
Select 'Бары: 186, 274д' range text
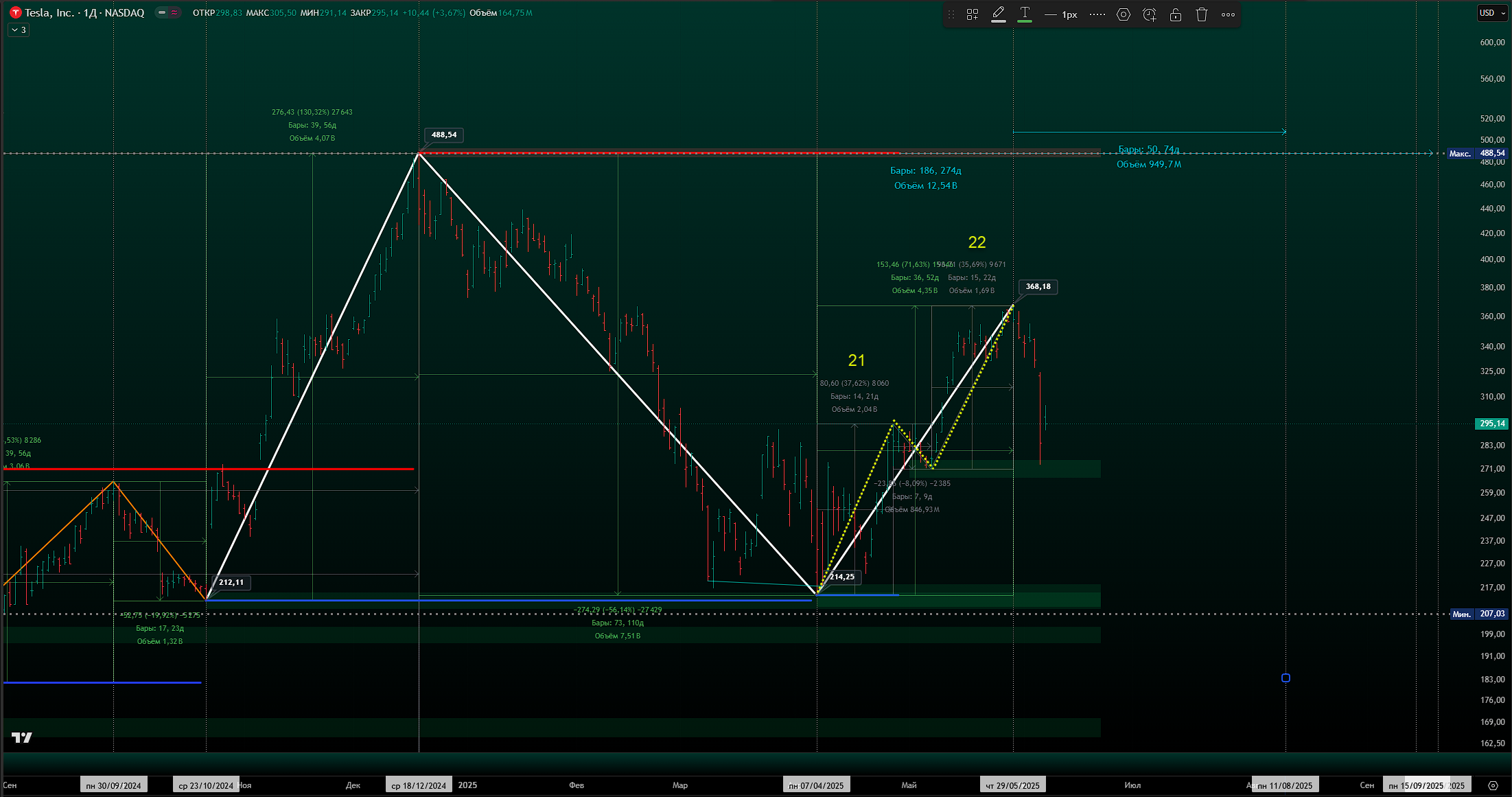(925, 170)
